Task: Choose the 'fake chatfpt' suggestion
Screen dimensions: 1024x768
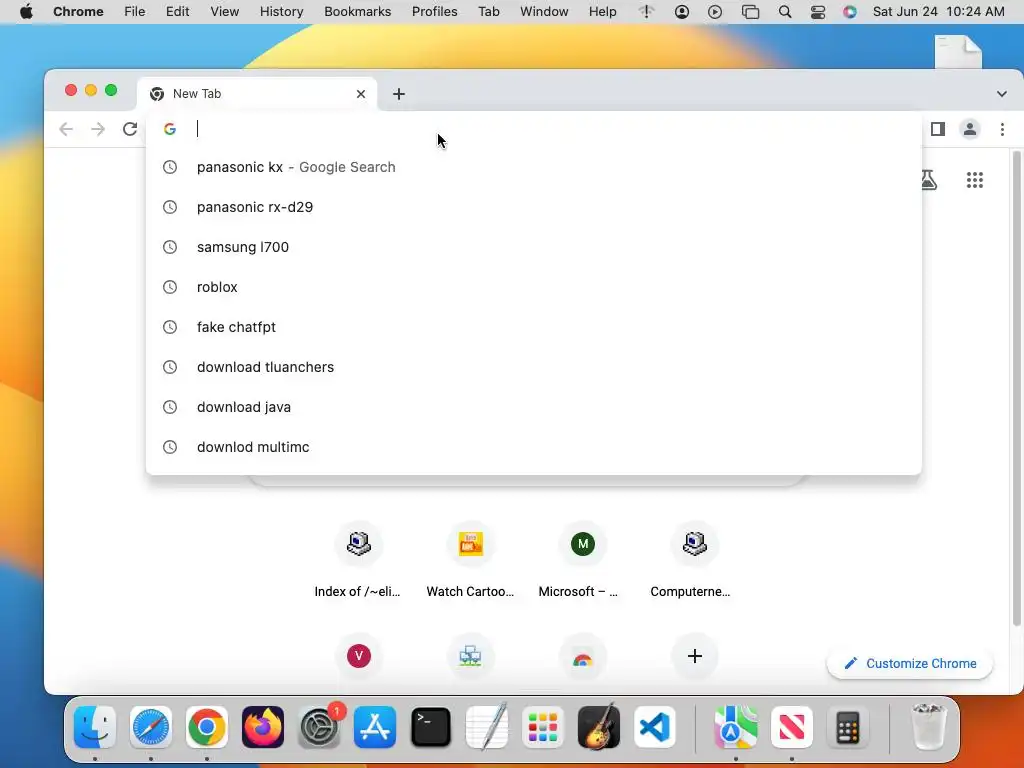Action: [534, 327]
